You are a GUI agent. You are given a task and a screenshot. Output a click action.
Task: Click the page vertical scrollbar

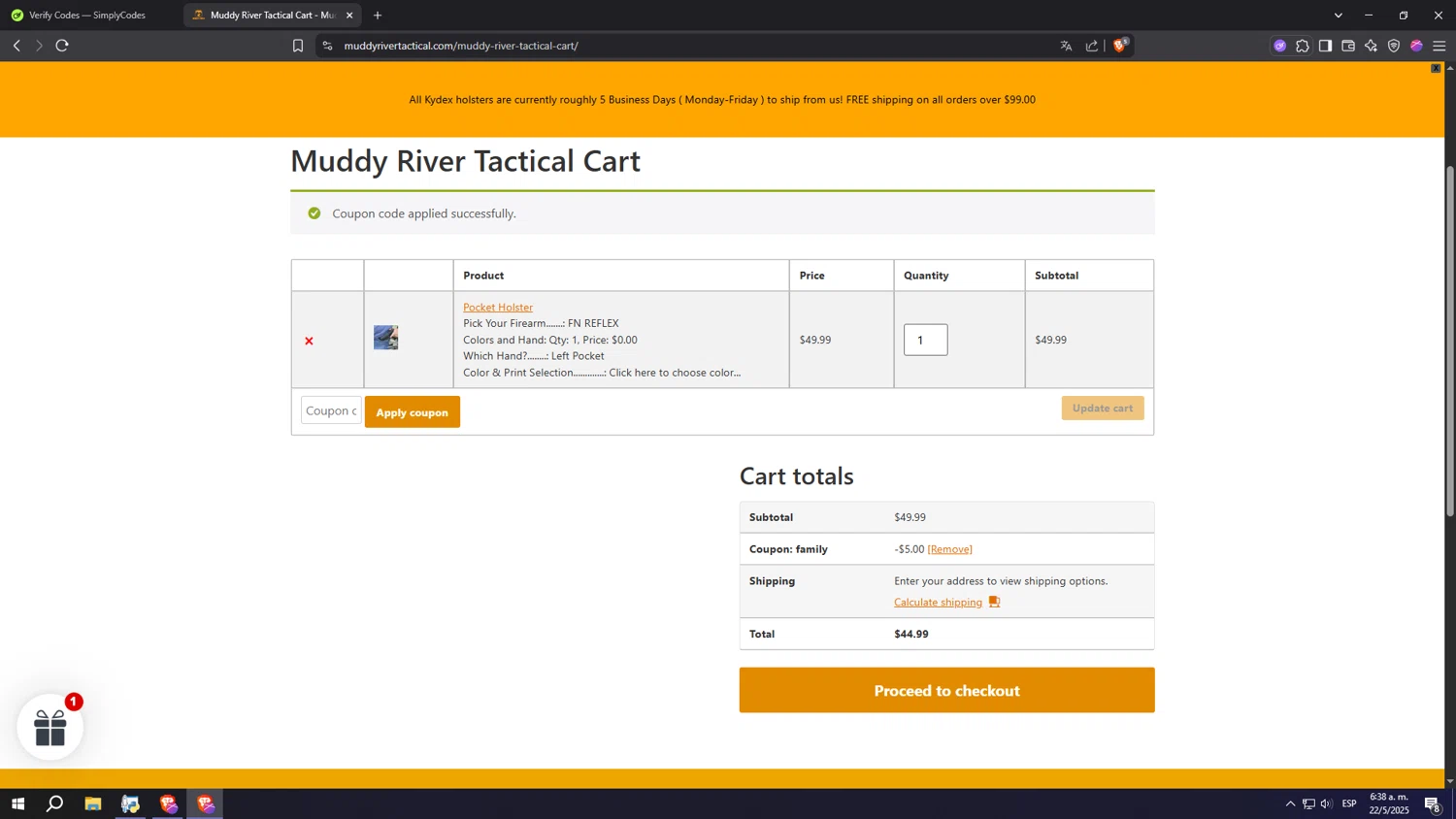pos(1450,340)
